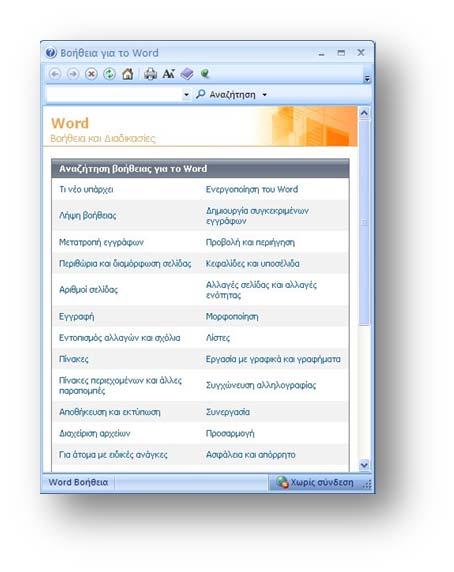
Task: Refresh the help page with Refresh icon
Action: (x=109, y=74)
